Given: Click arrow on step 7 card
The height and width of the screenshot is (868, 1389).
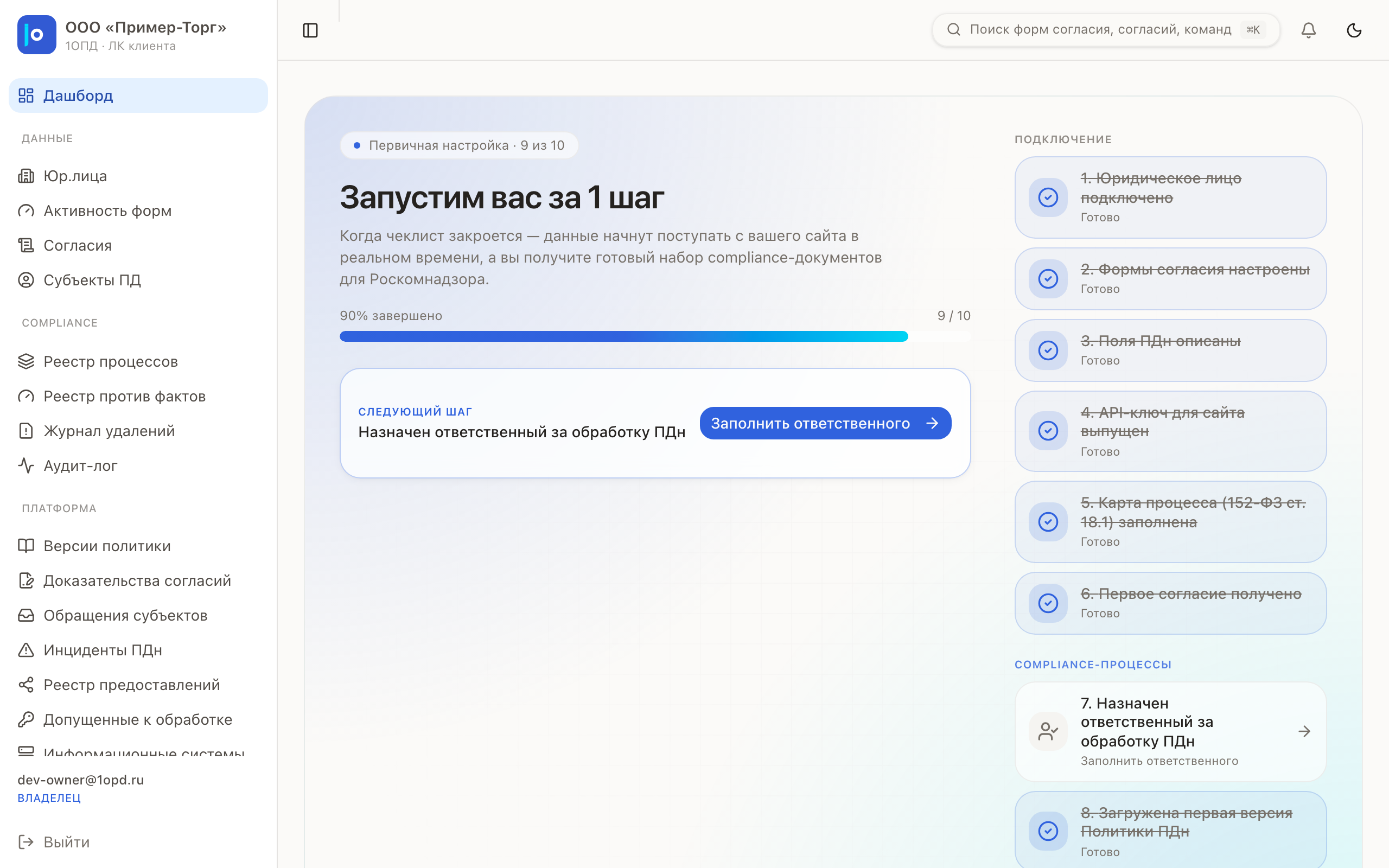Looking at the screenshot, I should [x=1304, y=731].
